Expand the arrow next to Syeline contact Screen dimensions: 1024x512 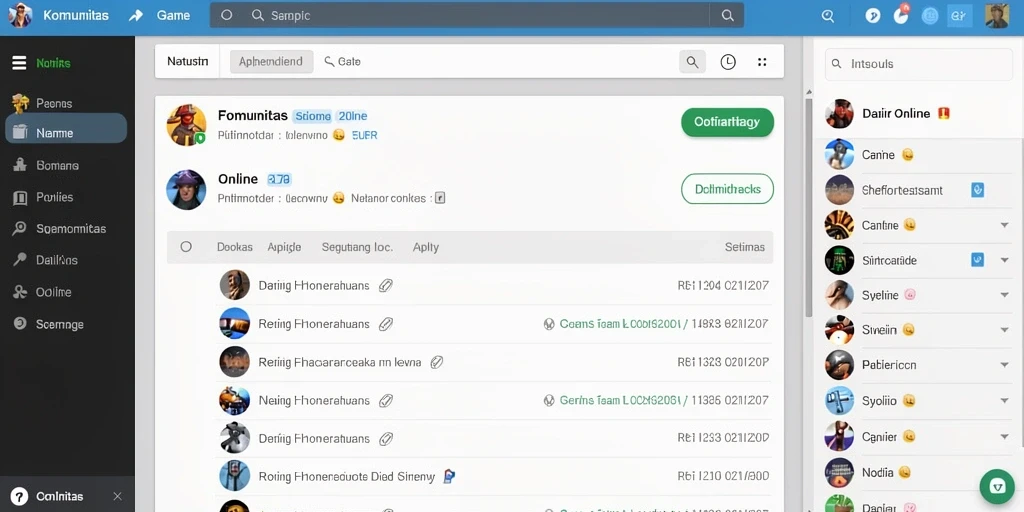1004,295
